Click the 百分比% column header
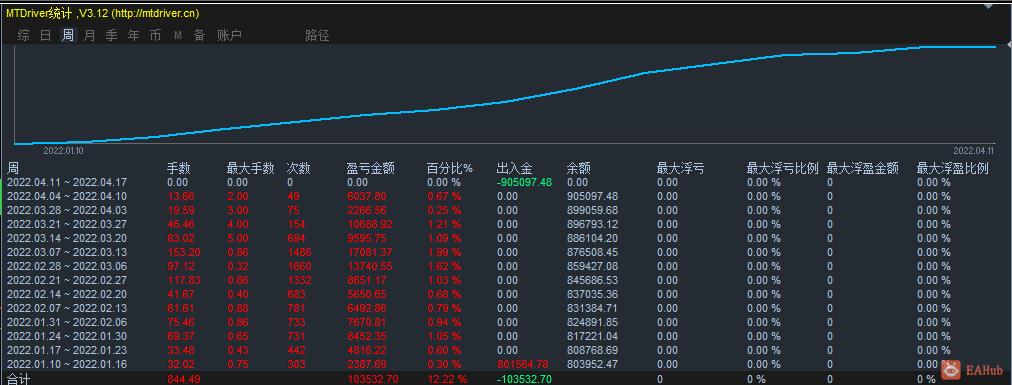Screen dimensions: 1012x385 pyautogui.click(x=449, y=169)
